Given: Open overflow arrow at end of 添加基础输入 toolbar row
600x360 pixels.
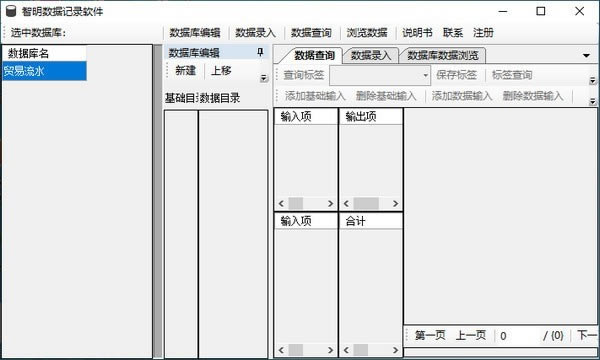Looking at the screenshot, I should click(x=592, y=101).
